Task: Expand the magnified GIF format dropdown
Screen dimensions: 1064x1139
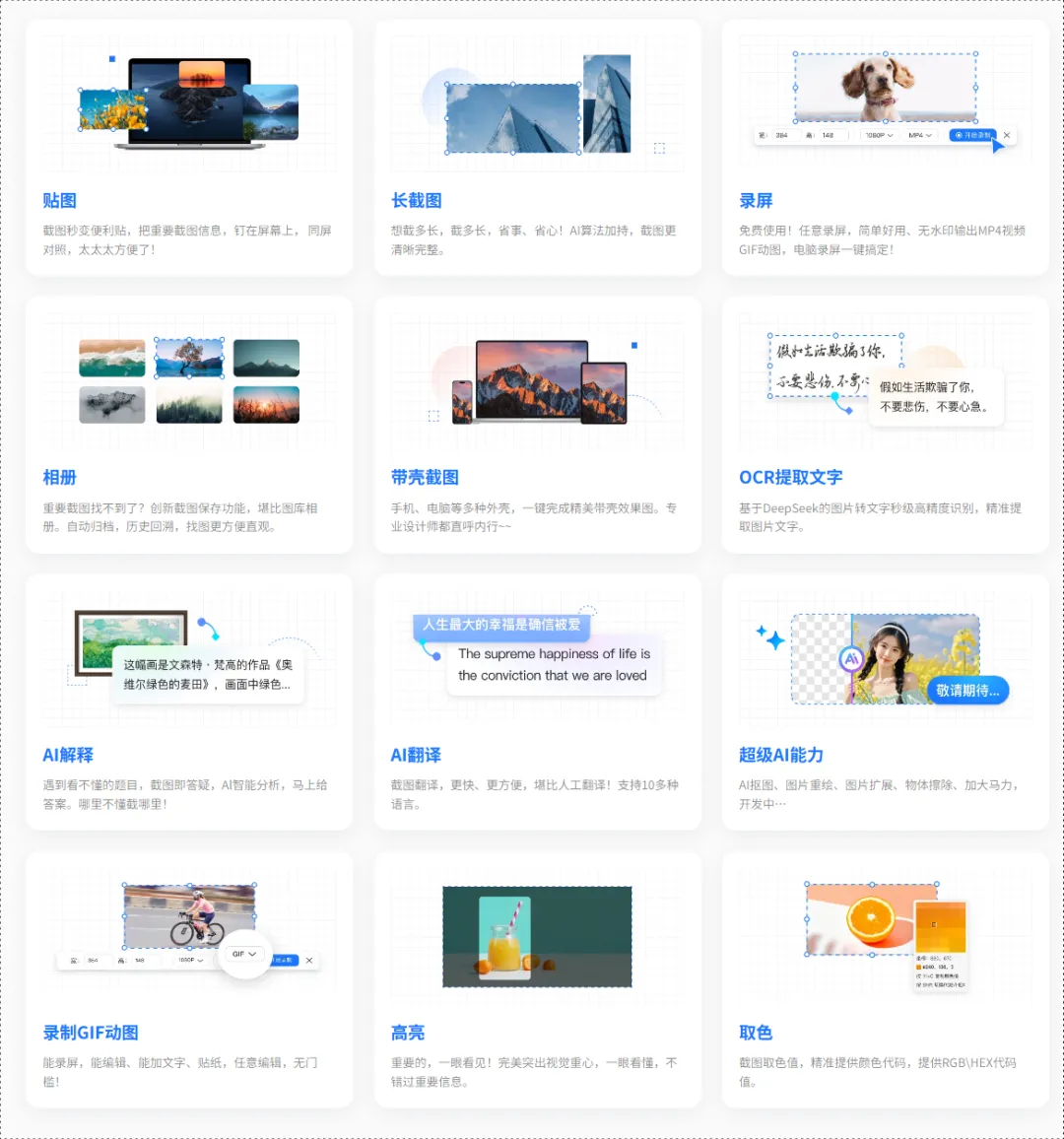Action: 244,954
